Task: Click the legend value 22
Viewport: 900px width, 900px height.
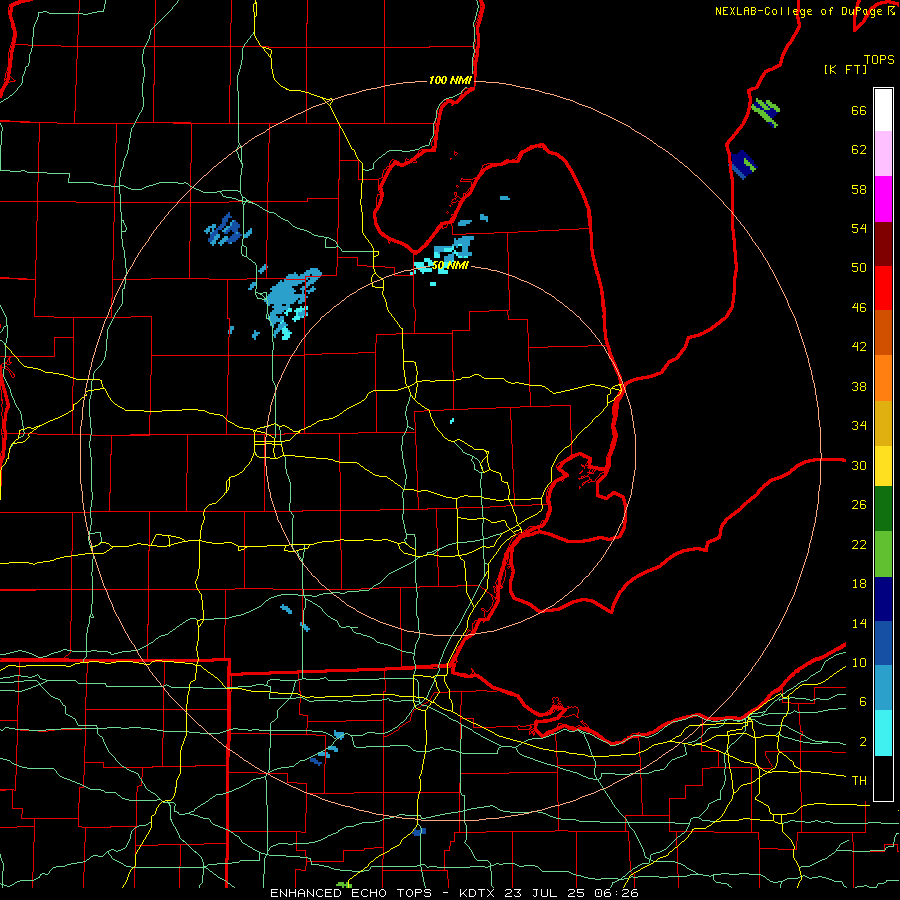Action: (x=859, y=544)
